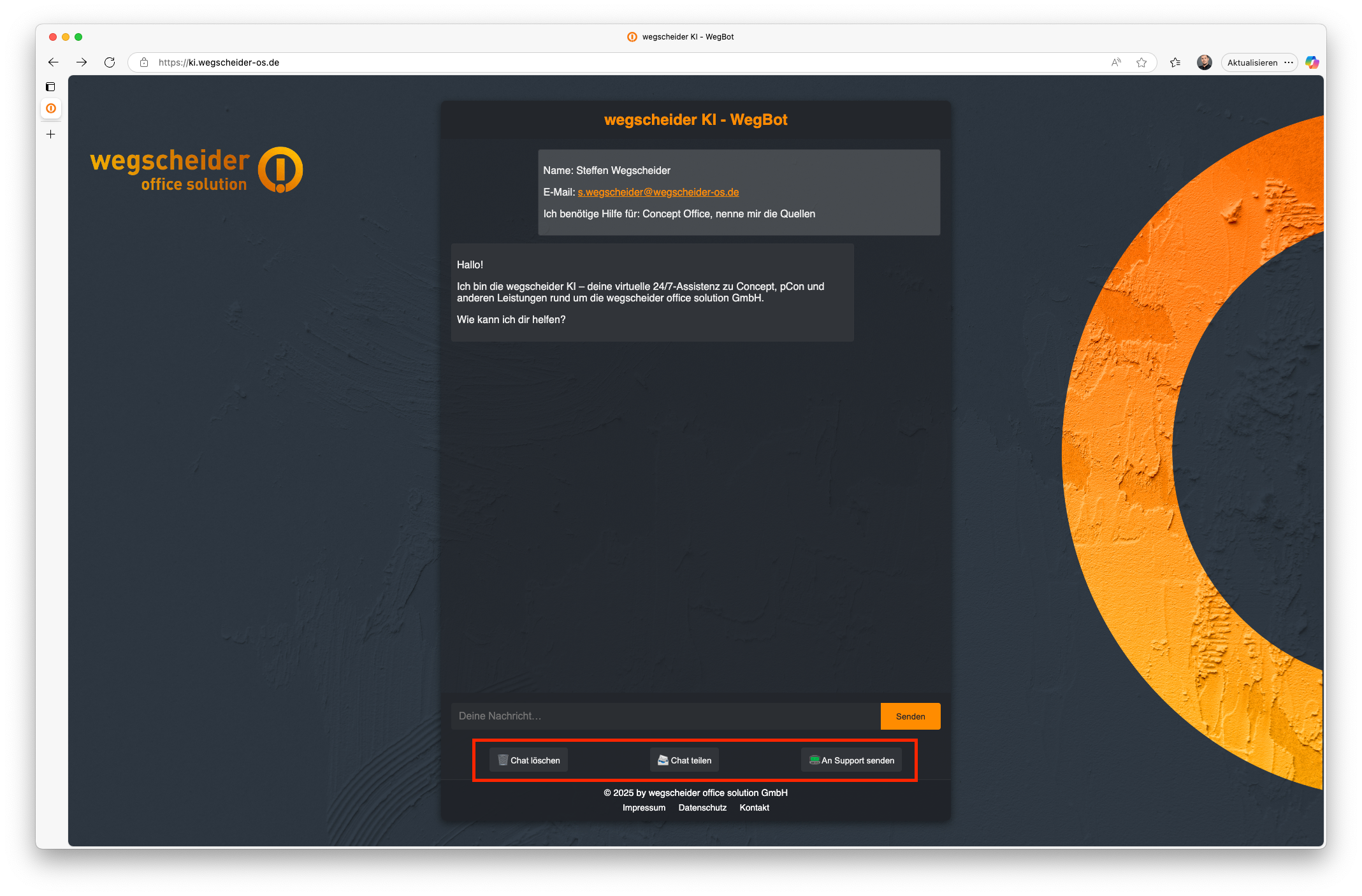Click the Wie kann ich dir helfen? text
This screenshot has height=896, width=1362.
tap(511, 319)
